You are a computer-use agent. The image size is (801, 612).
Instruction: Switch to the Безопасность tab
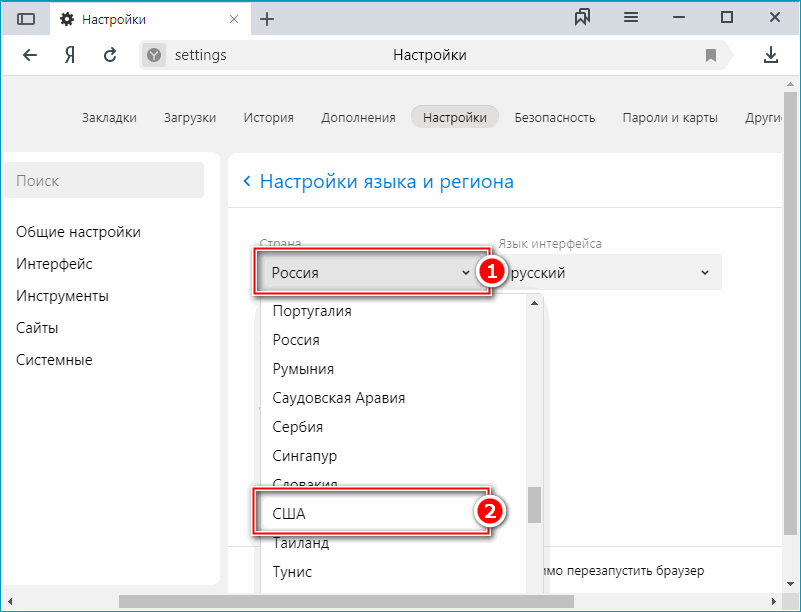click(x=554, y=117)
